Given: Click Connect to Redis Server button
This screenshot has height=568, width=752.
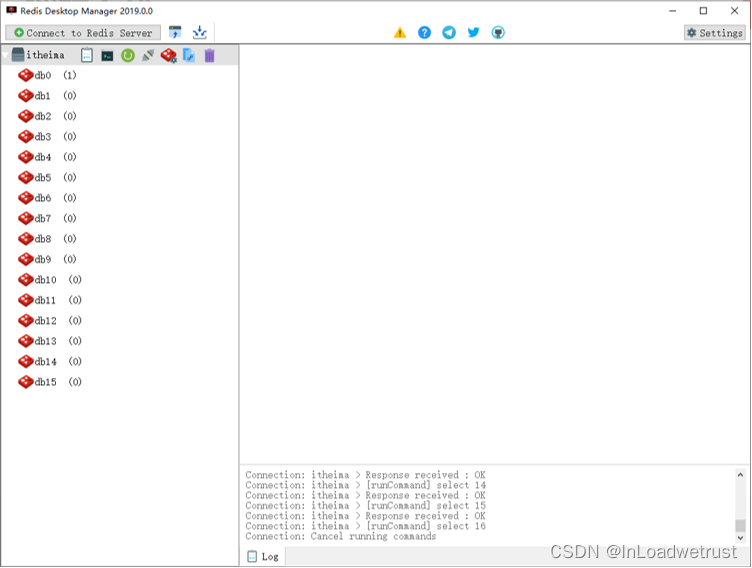Looking at the screenshot, I should tap(83, 33).
